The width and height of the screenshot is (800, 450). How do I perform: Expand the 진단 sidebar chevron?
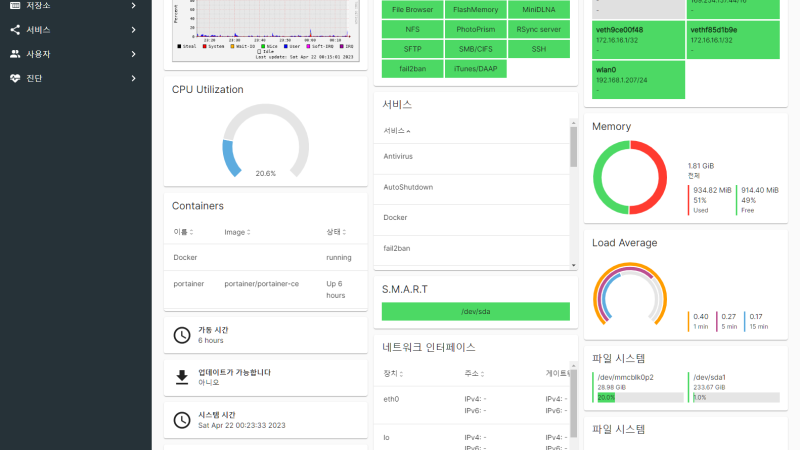(x=133, y=78)
